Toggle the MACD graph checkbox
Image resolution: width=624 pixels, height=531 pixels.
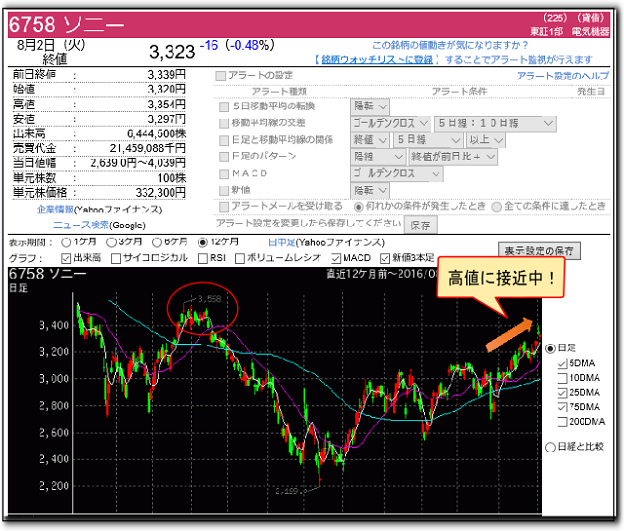click(336, 258)
